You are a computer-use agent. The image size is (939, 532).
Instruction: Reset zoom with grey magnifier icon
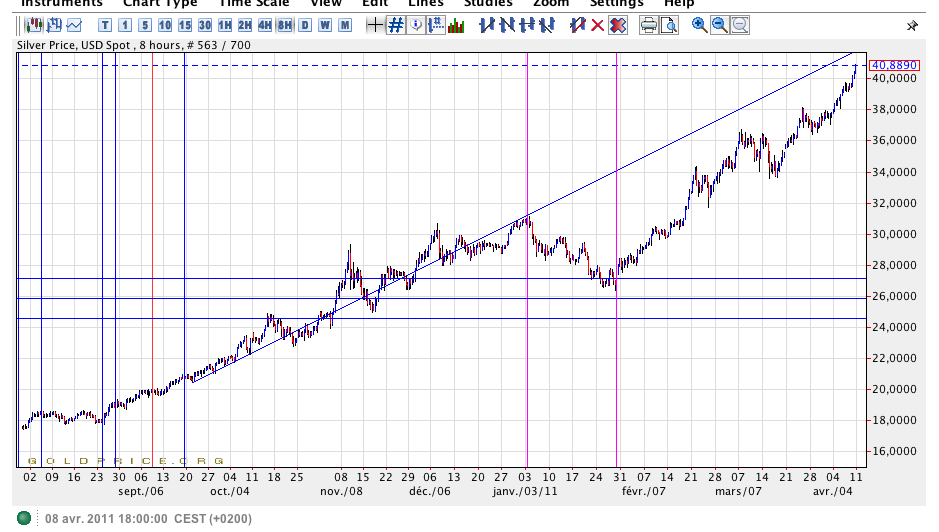(x=740, y=25)
